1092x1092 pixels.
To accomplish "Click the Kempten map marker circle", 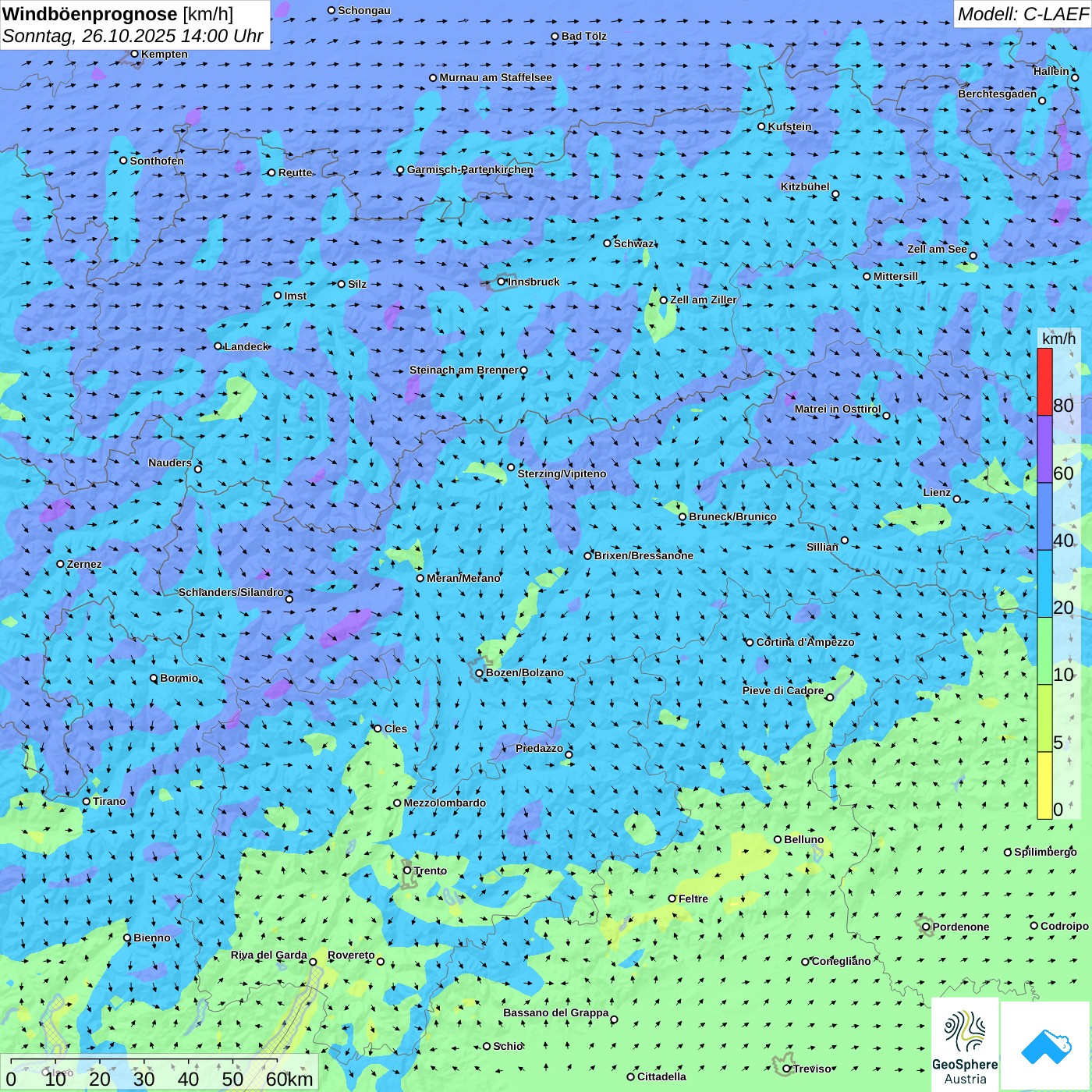I will (x=134, y=54).
